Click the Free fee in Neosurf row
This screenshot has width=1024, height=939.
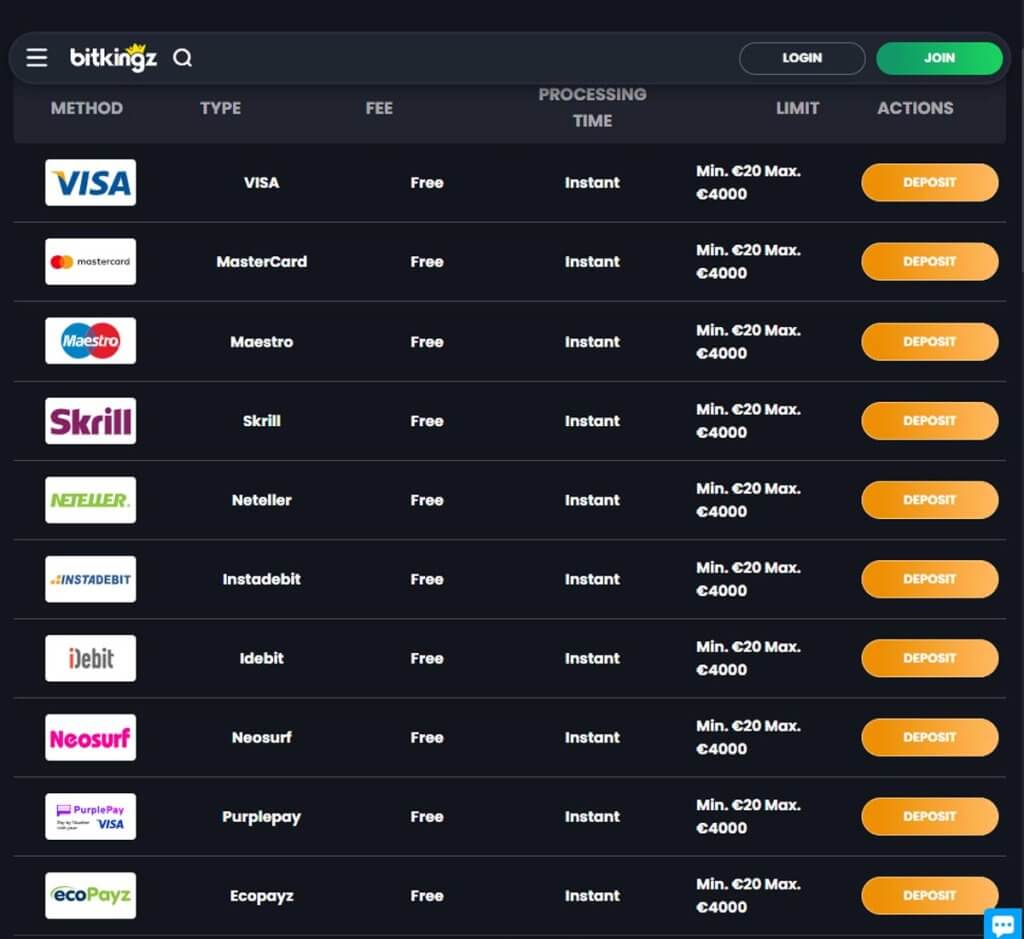tap(427, 737)
